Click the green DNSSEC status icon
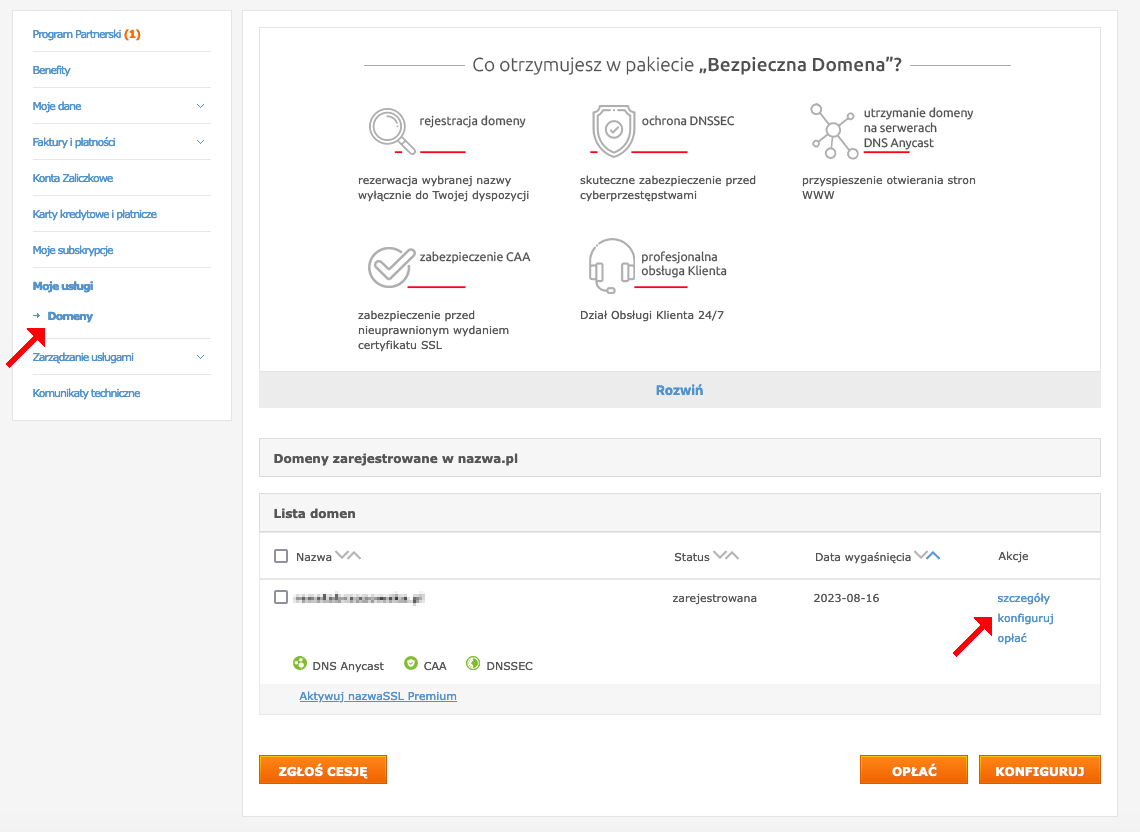Screen dimensions: 1140x832 pos(470,662)
